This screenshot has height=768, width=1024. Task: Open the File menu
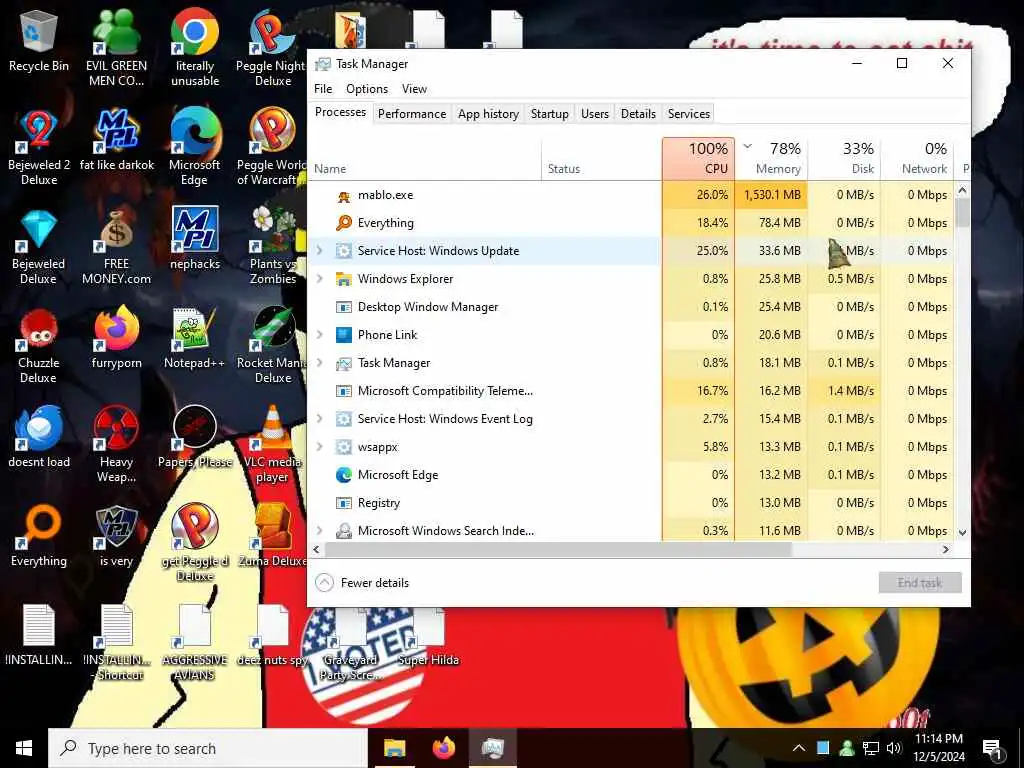pos(323,89)
